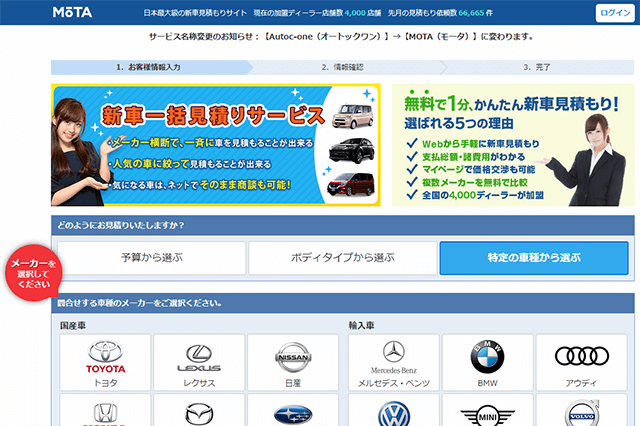Choose the Subaru logo tile
This screenshot has width=640, height=426.
point(293,410)
